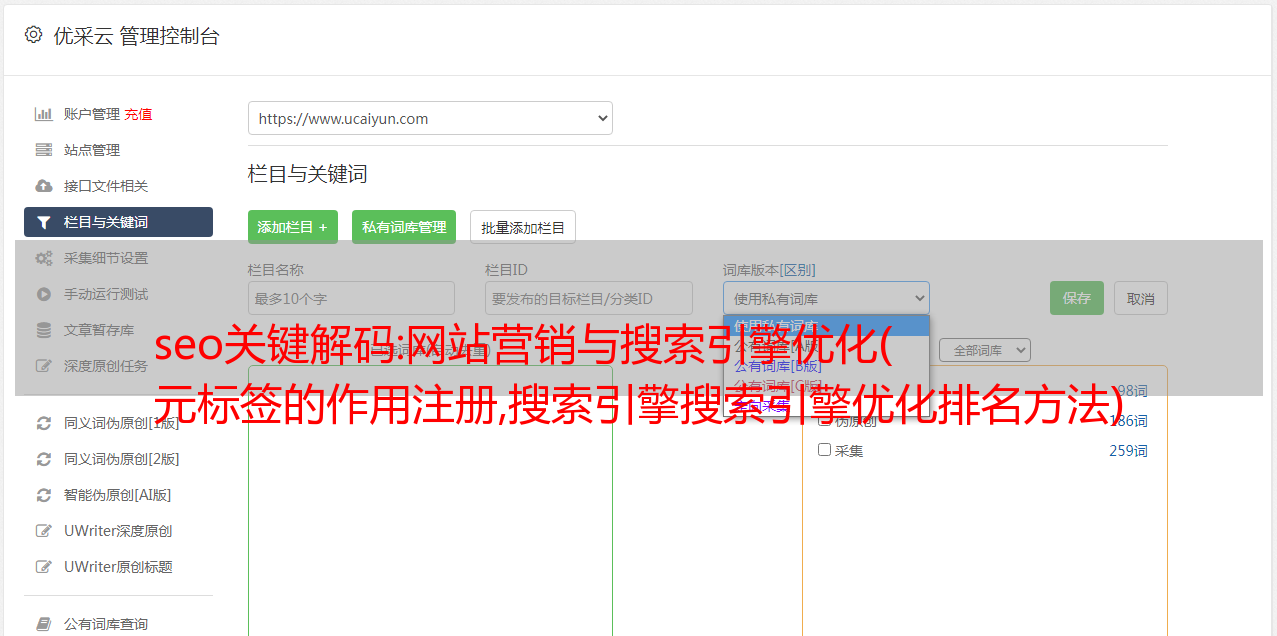Viewport: 1277px width, 636px height.
Task: Click the green 添加栏目 + button
Action: [x=293, y=227]
